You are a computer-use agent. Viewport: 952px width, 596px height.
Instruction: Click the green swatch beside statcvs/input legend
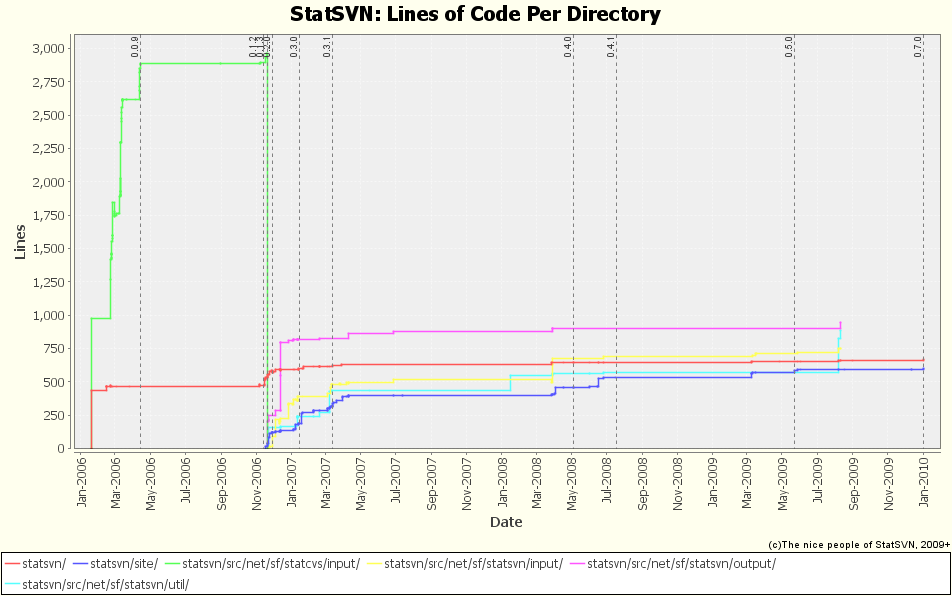tap(172, 564)
